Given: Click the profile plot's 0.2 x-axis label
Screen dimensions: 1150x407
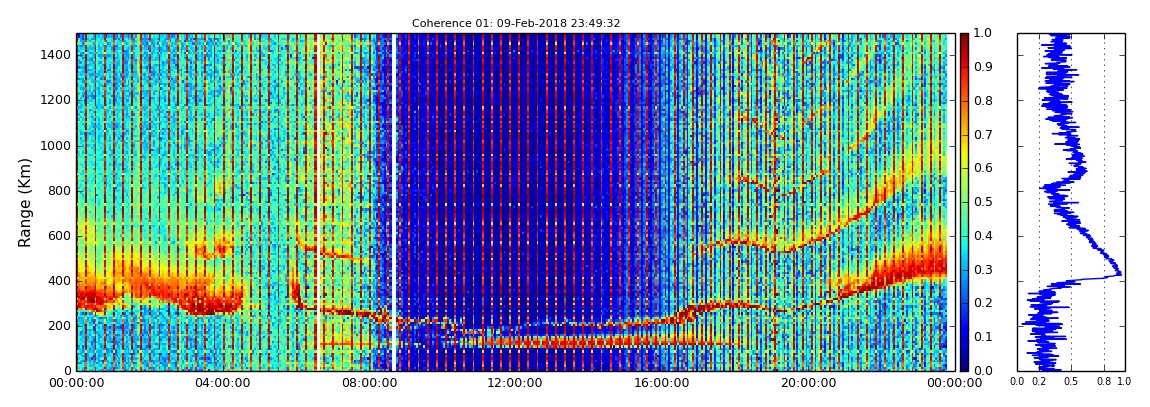Looking at the screenshot, I should point(1039,383).
